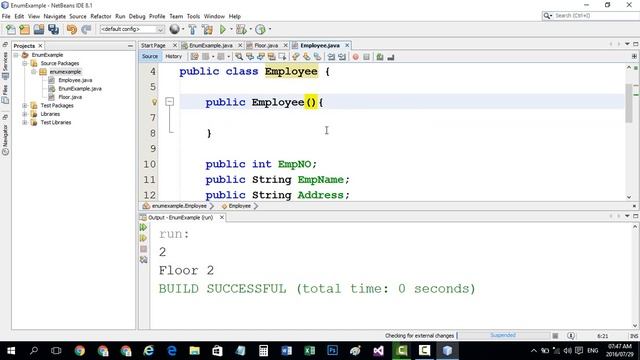Screen dimensions: 640x360
Task: Click the History view button
Action: [173, 57]
